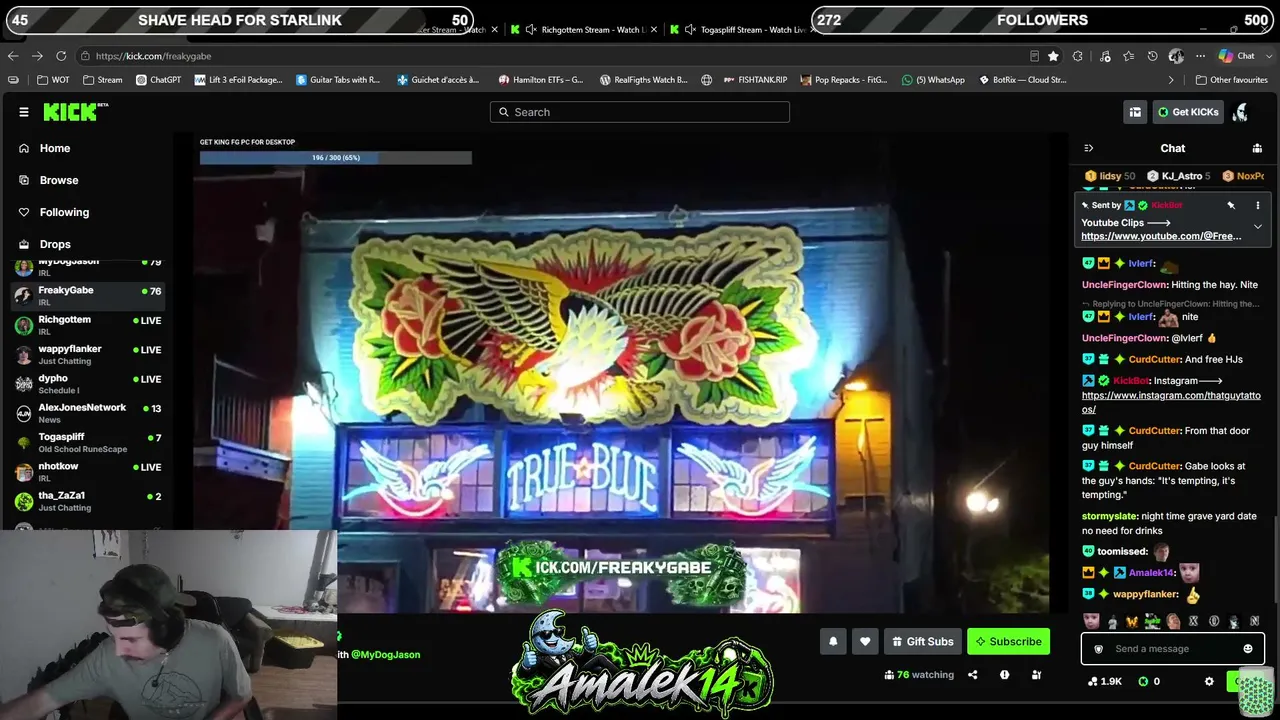Open the WOT favourites folder
This screenshot has height=720, width=1280.
point(54,80)
